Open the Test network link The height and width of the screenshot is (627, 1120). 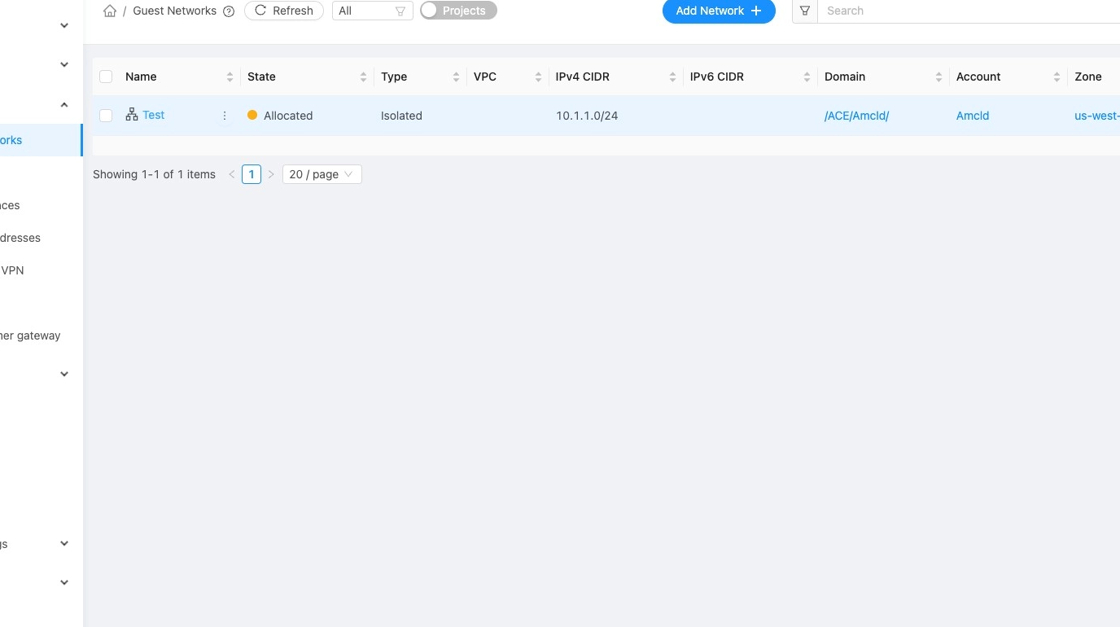click(153, 115)
